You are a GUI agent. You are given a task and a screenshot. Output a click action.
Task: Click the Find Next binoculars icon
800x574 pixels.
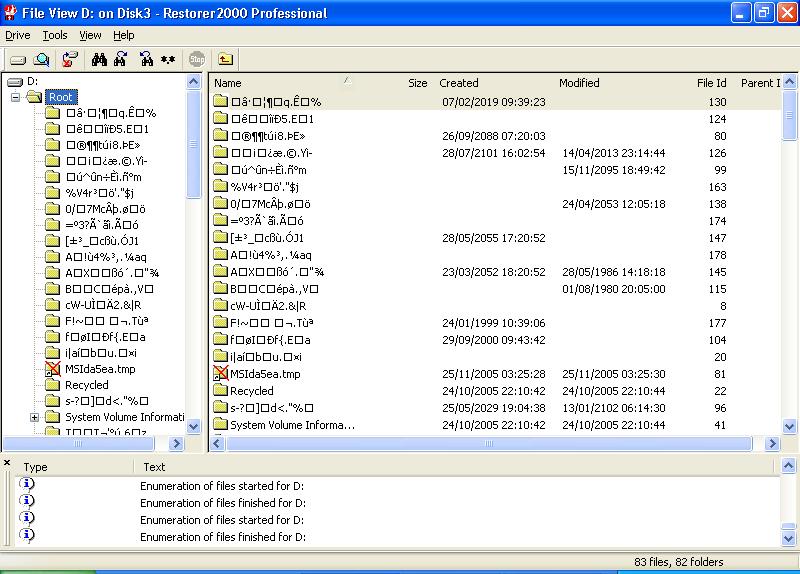click(x=121, y=59)
